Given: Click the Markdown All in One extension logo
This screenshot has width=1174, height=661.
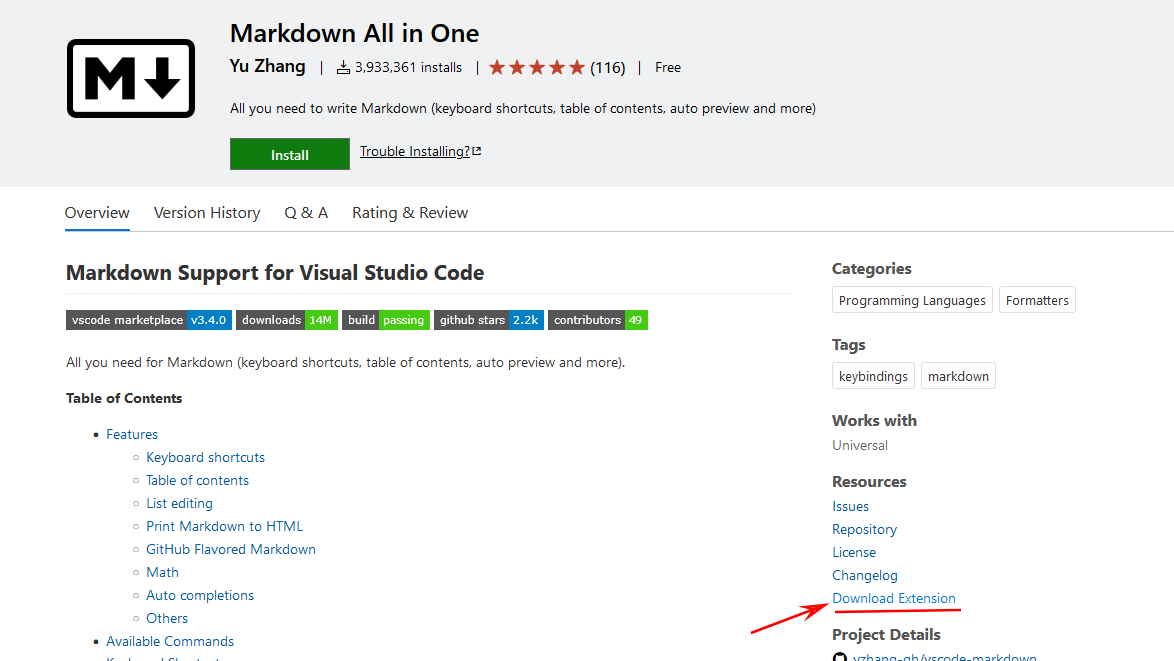Looking at the screenshot, I should [130, 80].
